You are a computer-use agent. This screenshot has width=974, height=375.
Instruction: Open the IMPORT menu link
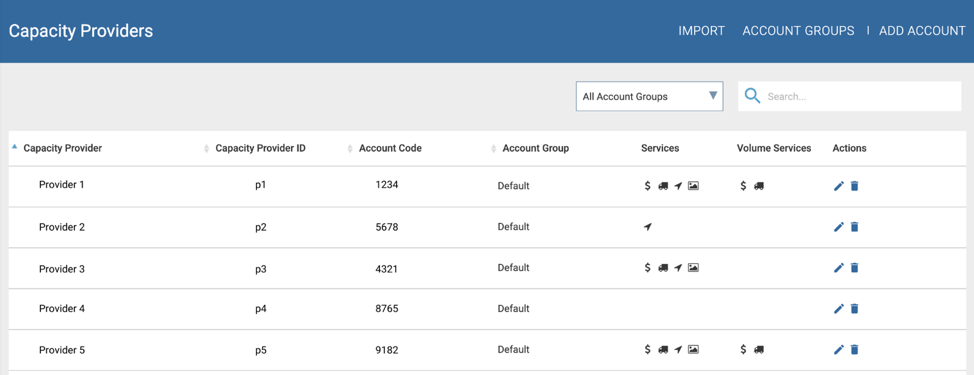pyautogui.click(x=701, y=31)
